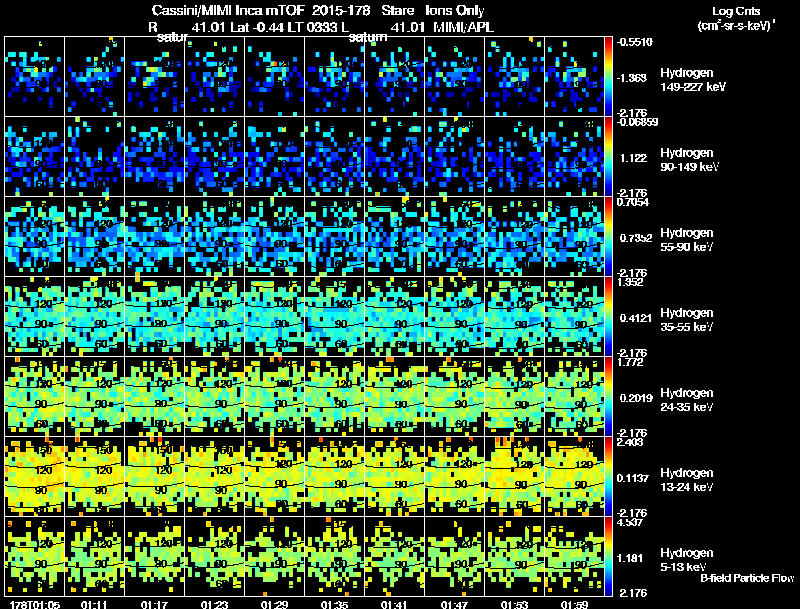This screenshot has width=800, height=609.
Task: Click the 'LT 0333' header value
Action: coord(312,27)
